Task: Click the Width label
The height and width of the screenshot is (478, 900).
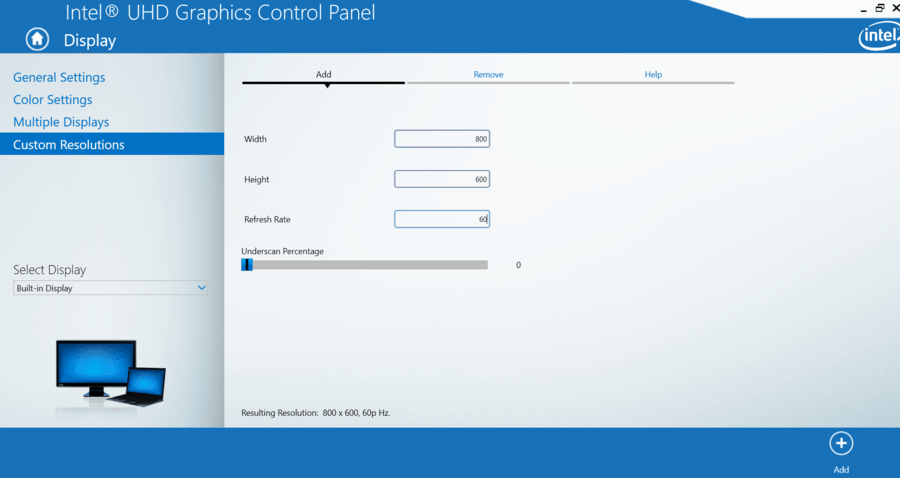Action: [x=255, y=139]
